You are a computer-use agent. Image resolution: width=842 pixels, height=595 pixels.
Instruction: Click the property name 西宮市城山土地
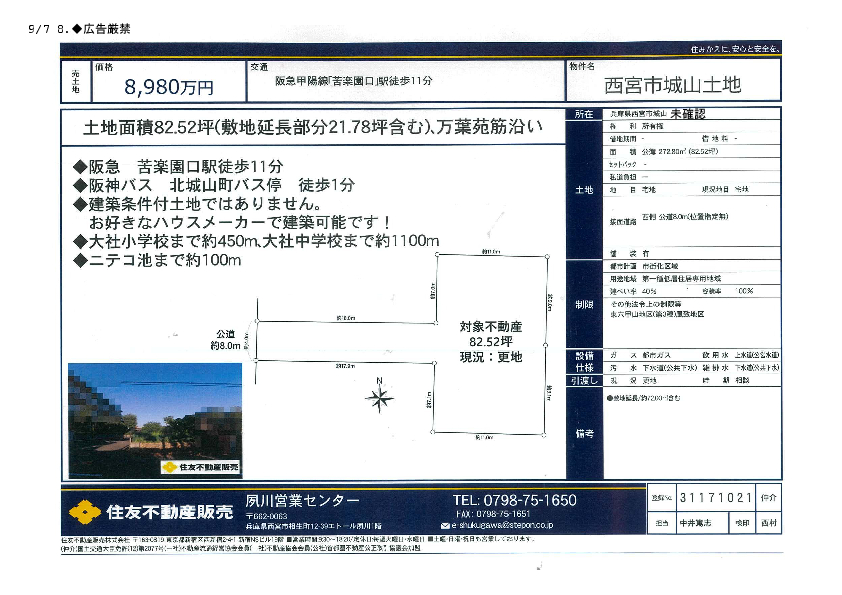click(673, 86)
